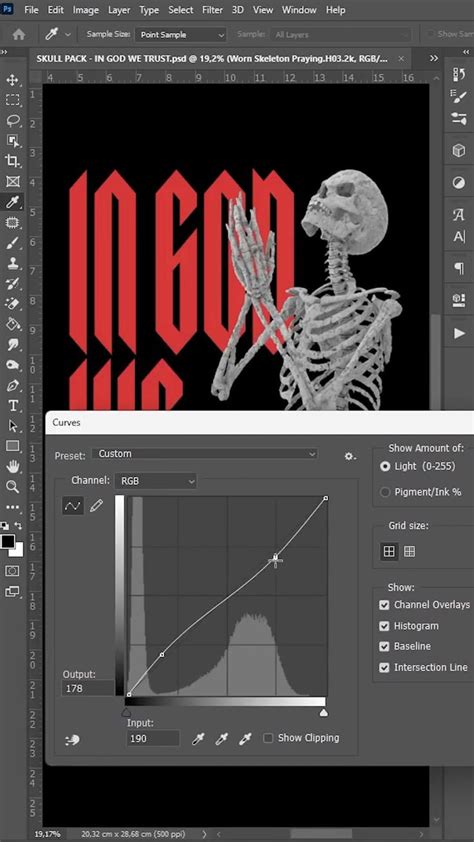The image size is (474, 842).
Task: Open the Filter menu
Action: (x=213, y=10)
